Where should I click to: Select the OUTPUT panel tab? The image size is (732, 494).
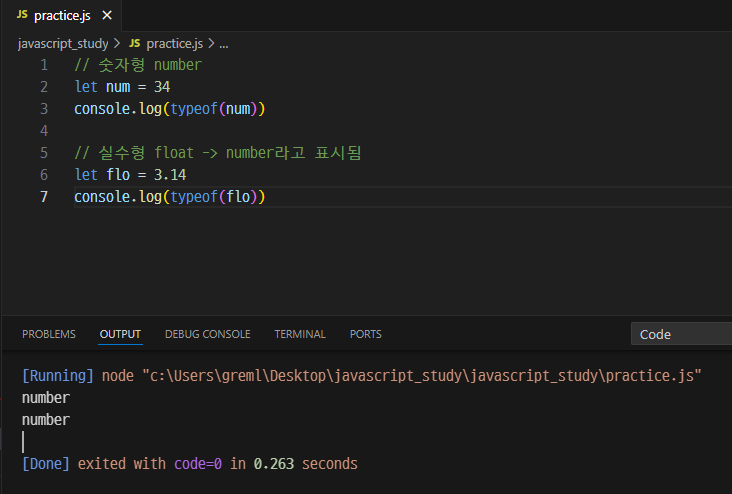coord(120,334)
